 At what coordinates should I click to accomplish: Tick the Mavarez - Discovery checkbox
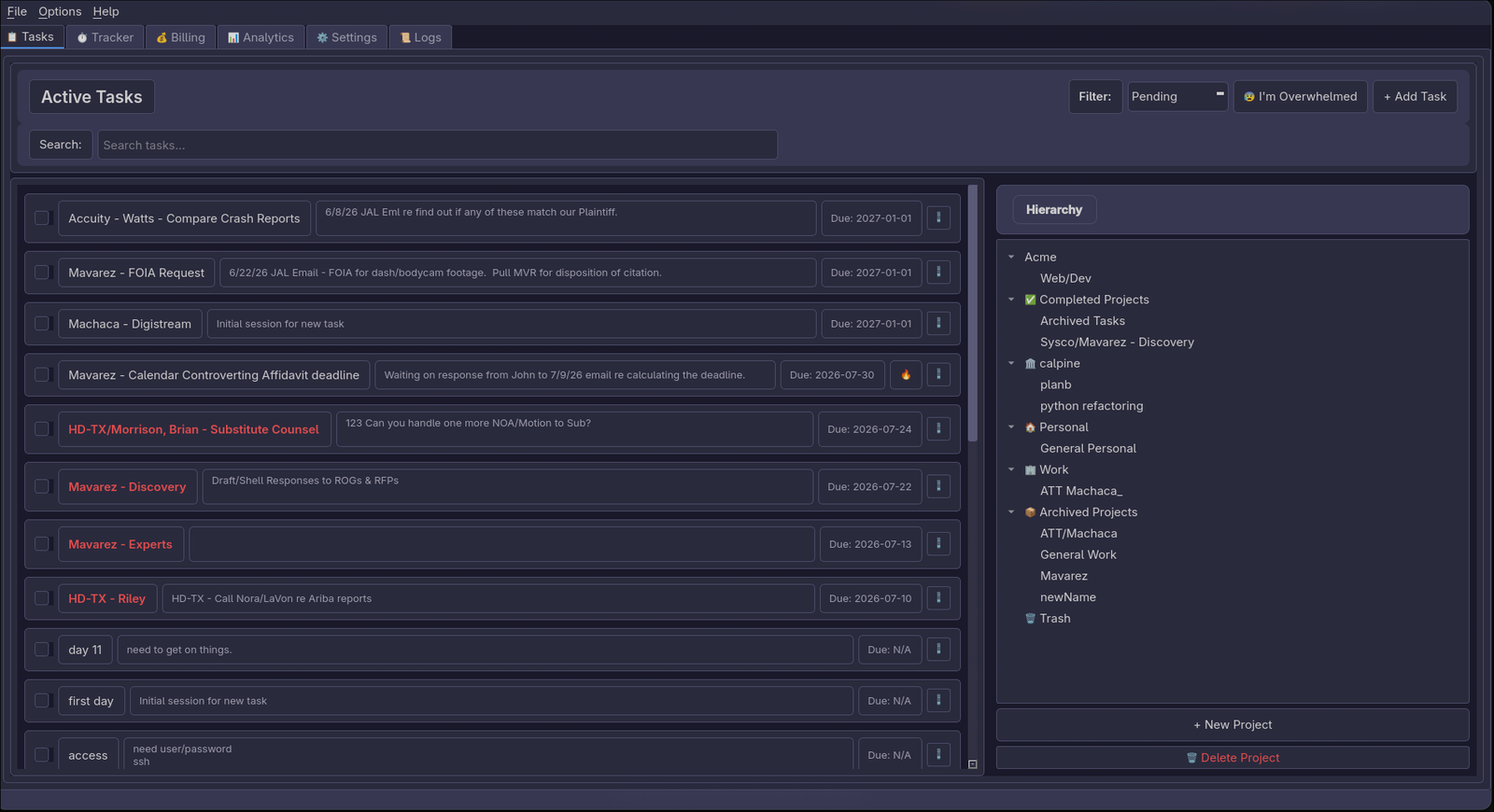pos(42,486)
